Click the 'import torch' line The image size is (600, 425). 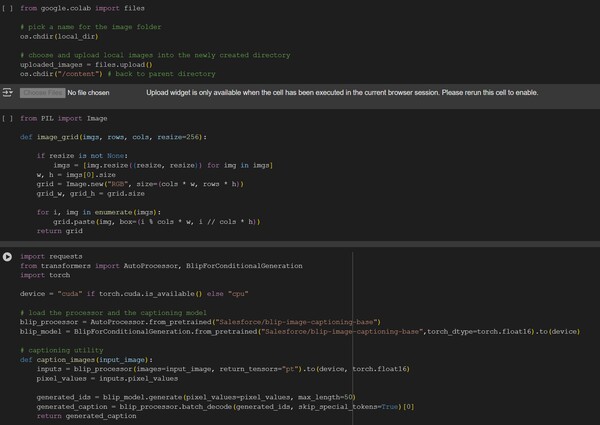tap(46, 276)
